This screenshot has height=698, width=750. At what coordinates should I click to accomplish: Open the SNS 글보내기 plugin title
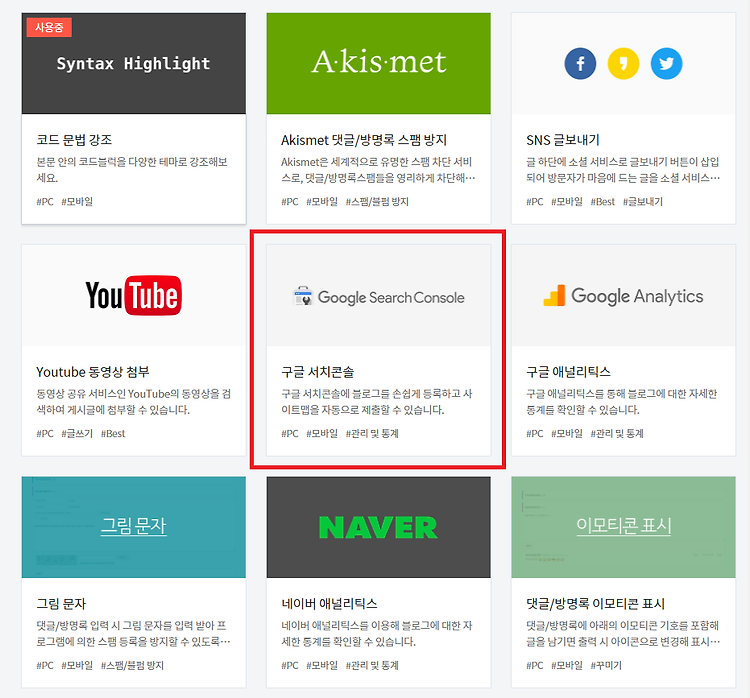pyautogui.click(x=562, y=140)
